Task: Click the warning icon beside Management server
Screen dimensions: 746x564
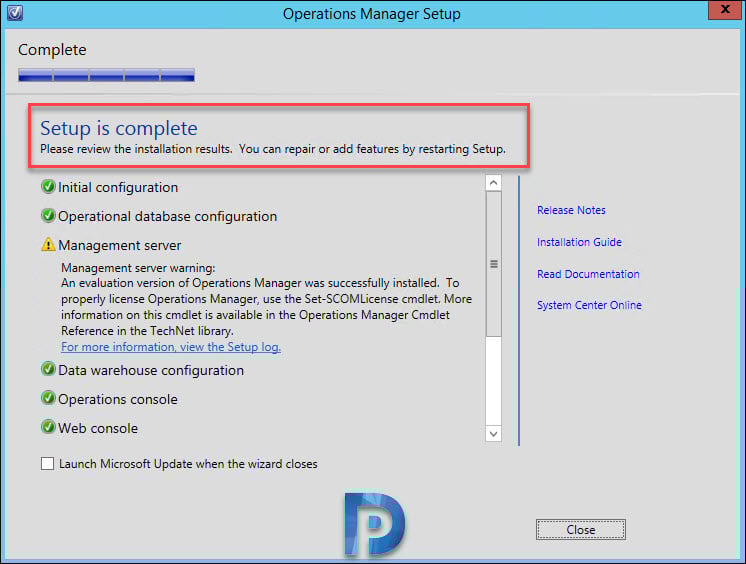Action: click(48, 245)
